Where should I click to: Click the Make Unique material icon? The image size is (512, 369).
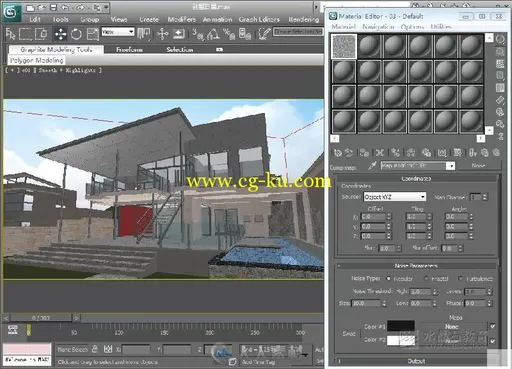click(411, 153)
